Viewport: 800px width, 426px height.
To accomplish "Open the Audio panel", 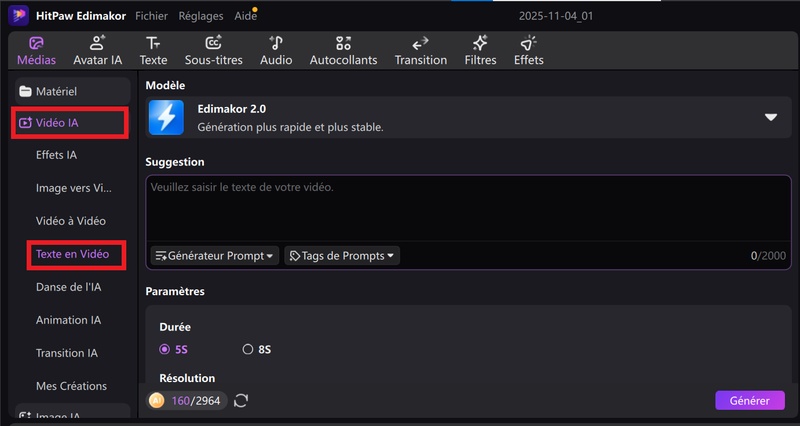I will point(276,51).
